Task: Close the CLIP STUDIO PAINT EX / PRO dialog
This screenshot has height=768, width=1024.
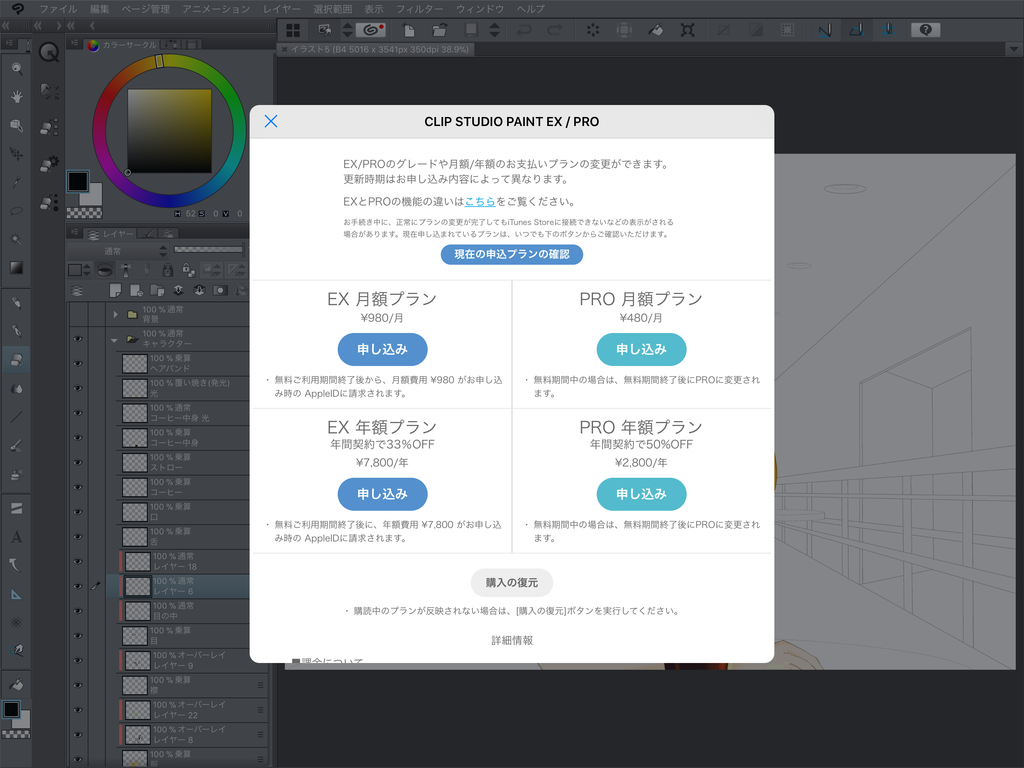Action: click(271, 121)
